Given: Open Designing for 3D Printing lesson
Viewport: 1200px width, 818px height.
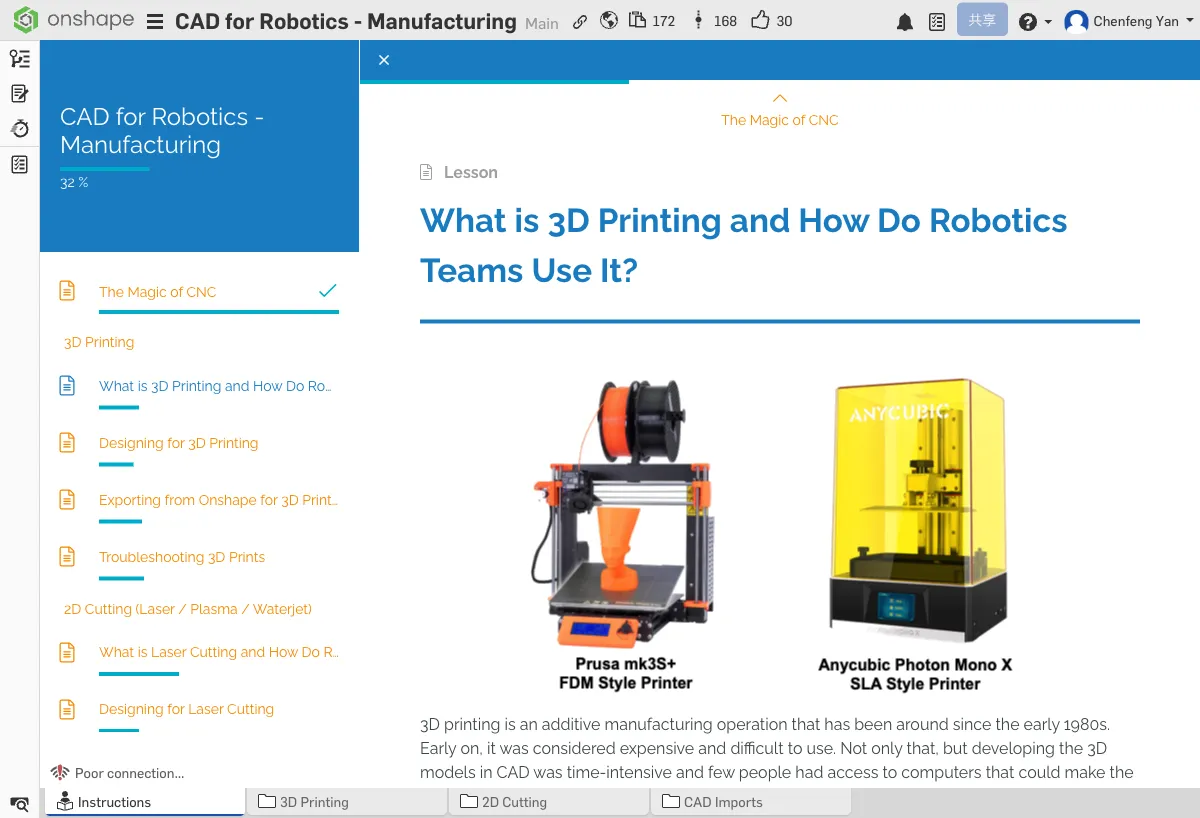Looking at the screenshot, I should pos(178,443).
